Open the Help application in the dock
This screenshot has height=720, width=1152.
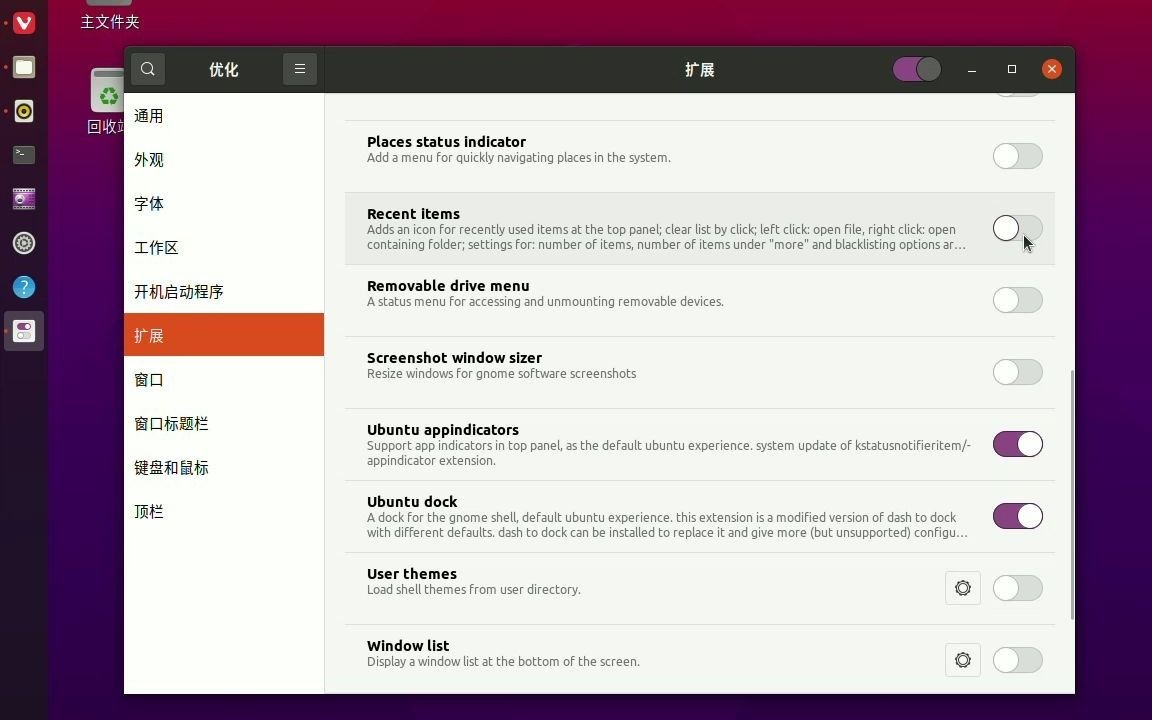coord(24,287)
